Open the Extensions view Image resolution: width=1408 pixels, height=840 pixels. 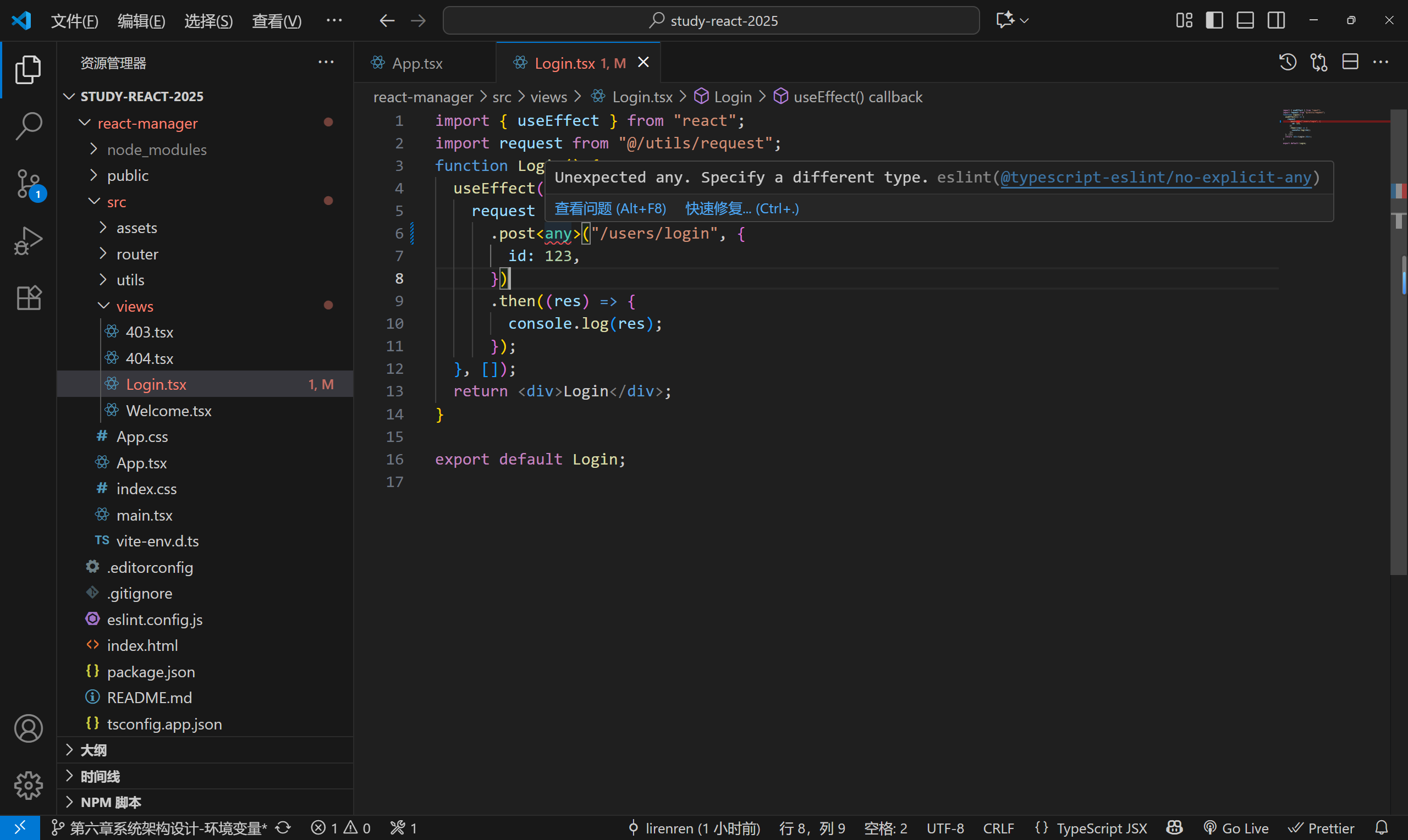click(x=28, y=298)
